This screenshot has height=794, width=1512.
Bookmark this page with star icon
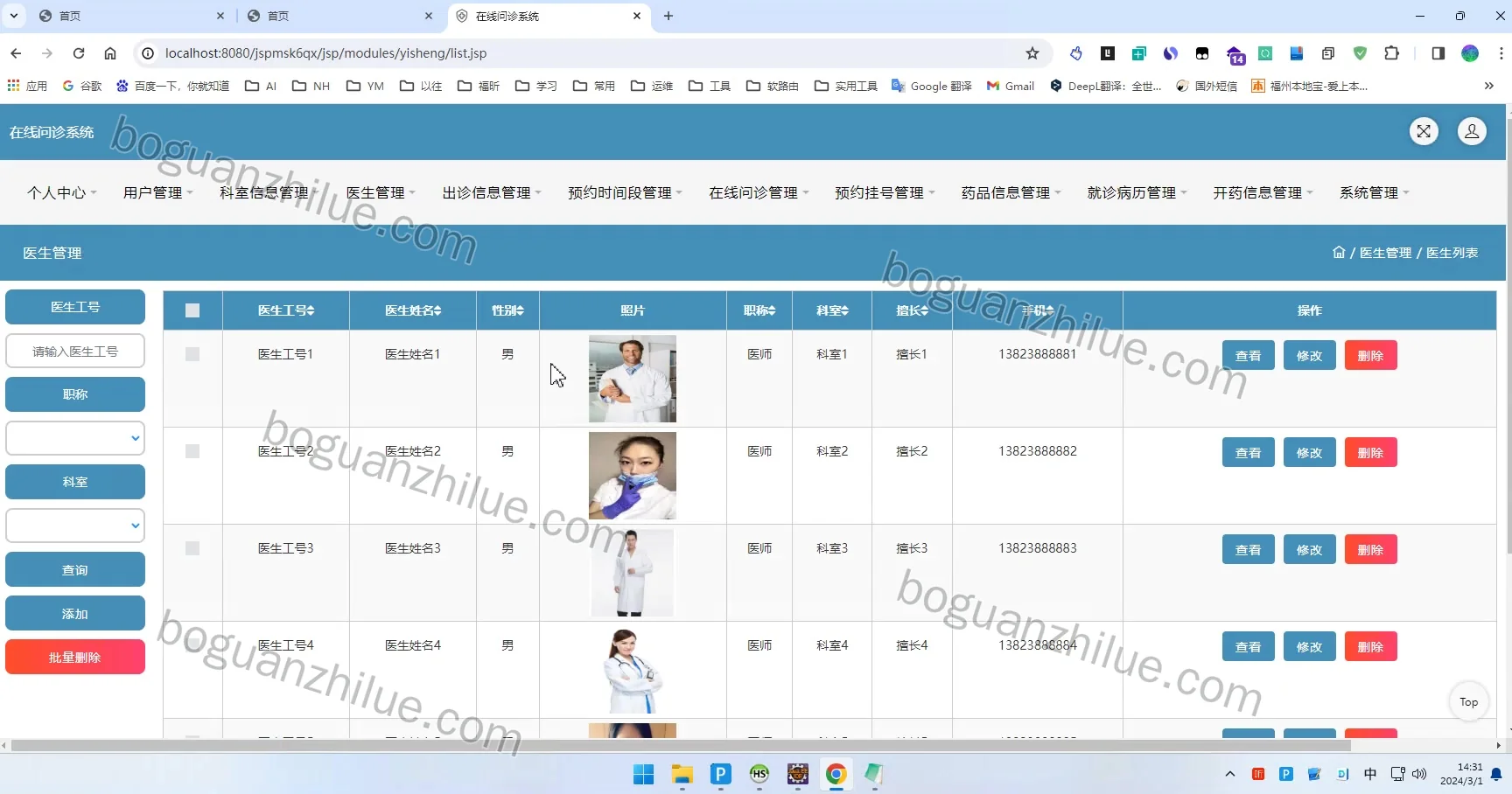click(1032, 53)
